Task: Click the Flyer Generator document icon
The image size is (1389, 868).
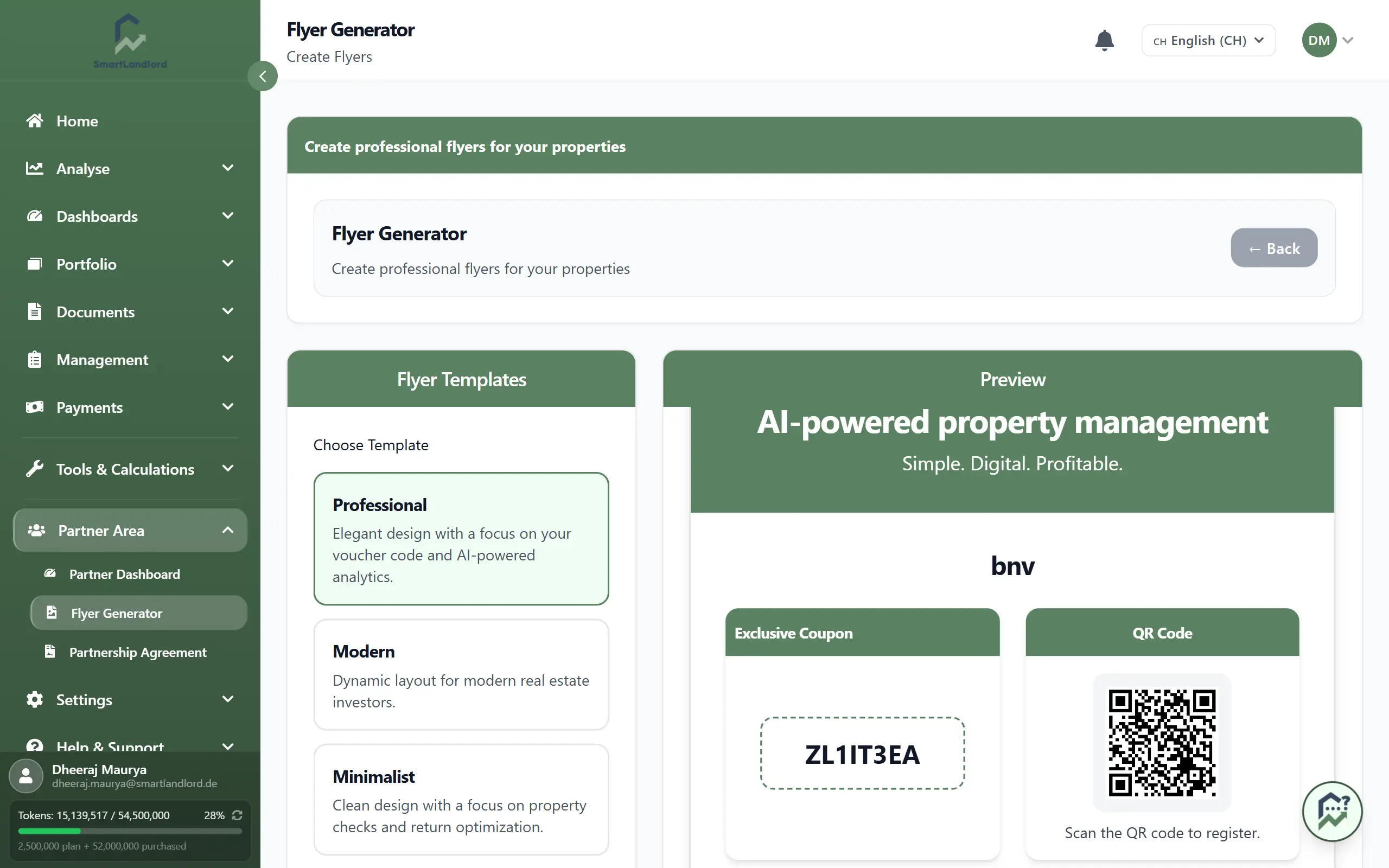Action: 52,612
